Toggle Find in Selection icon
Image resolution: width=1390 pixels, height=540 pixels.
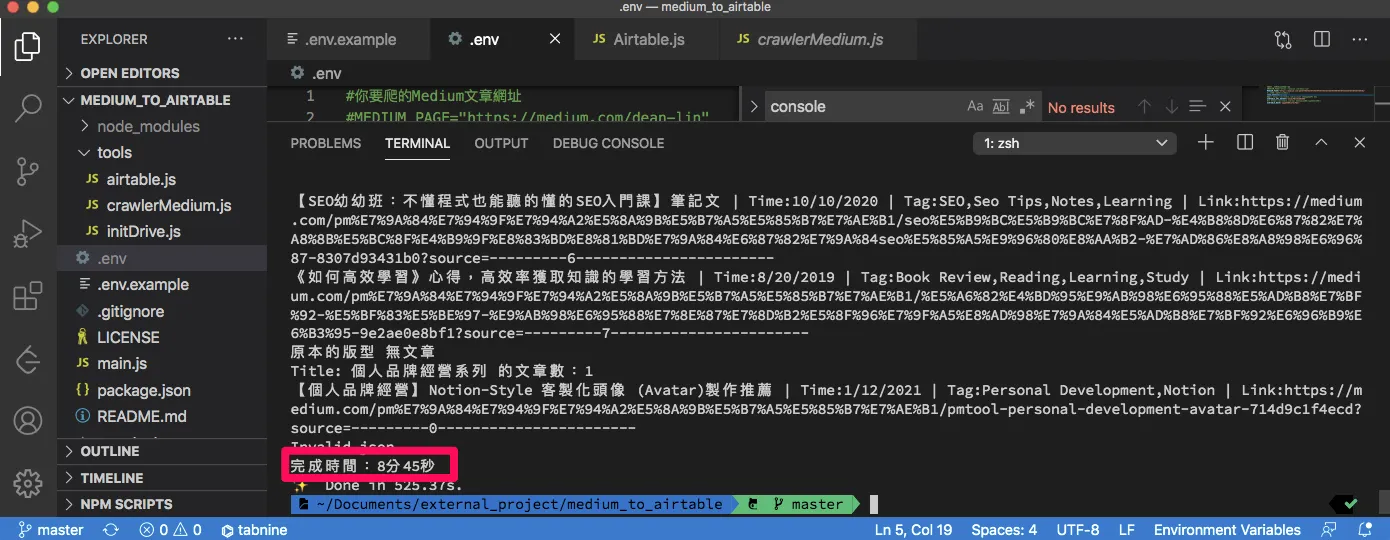pos(1197,106)
